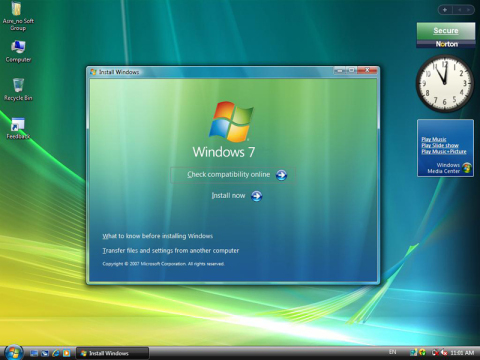The height and width of the screenshot is (360, 480).
Task: Launch Internet Explorer from Quick Launch
Action: (x=56, y=353)
